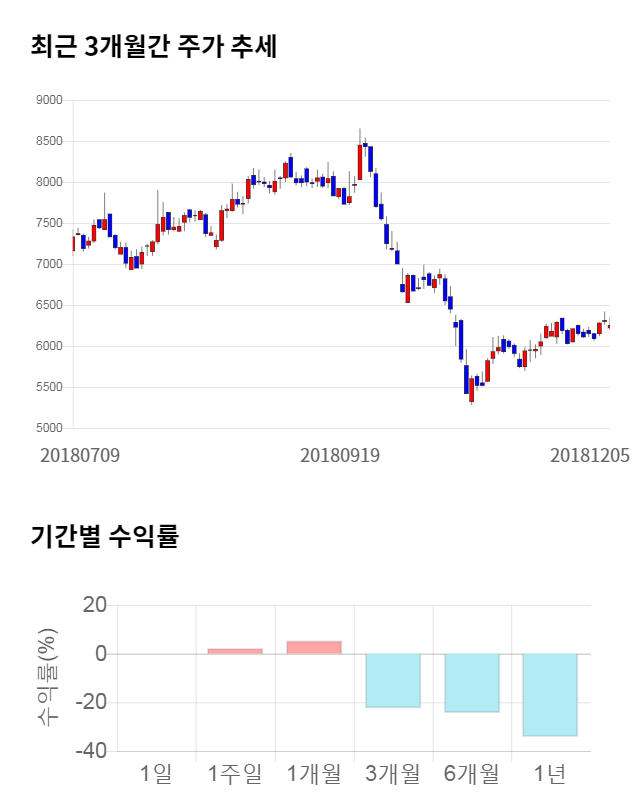Click the 9000 price axis label
Screen dimensions: 640x810
point(50,100)
